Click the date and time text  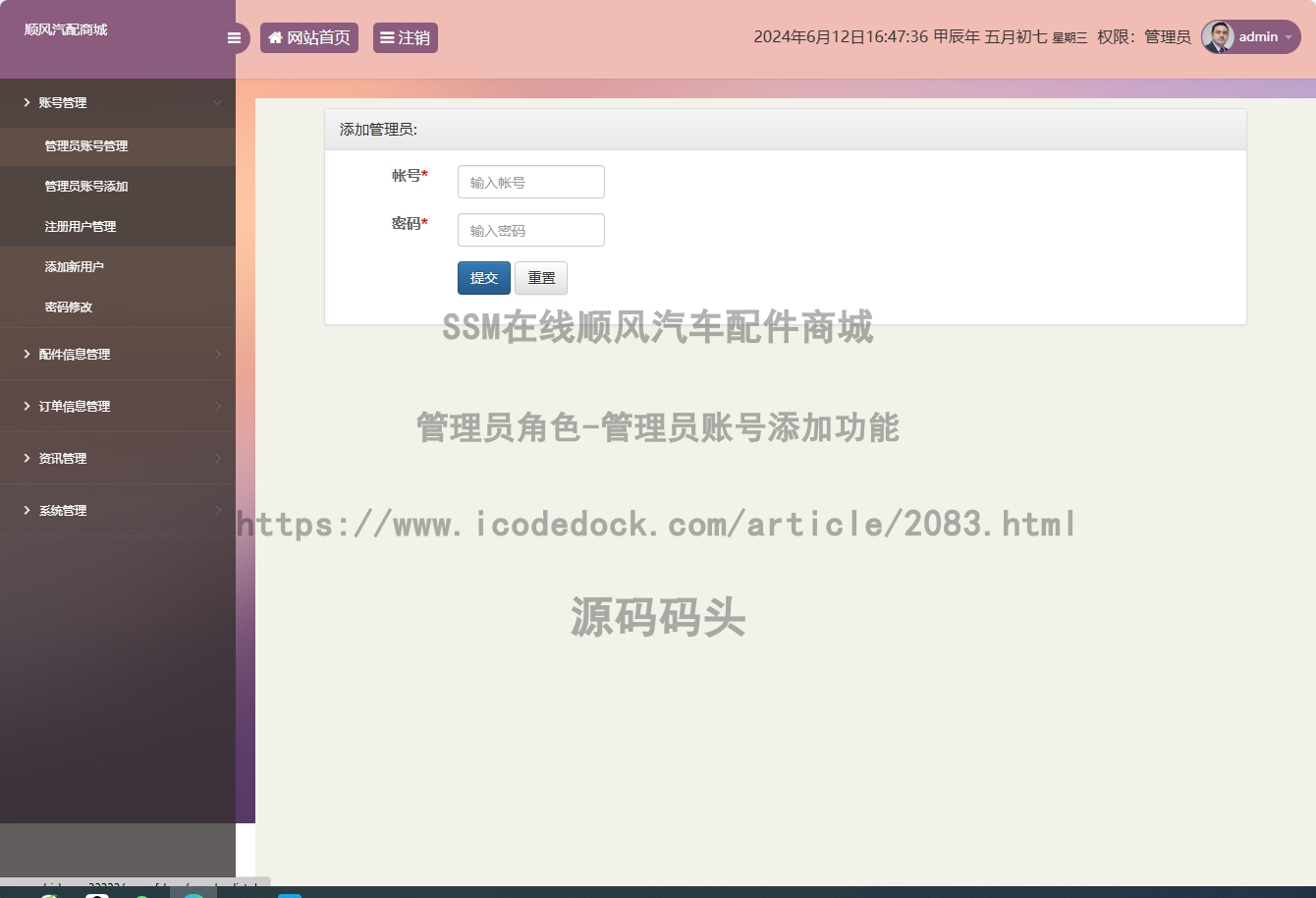920,37
